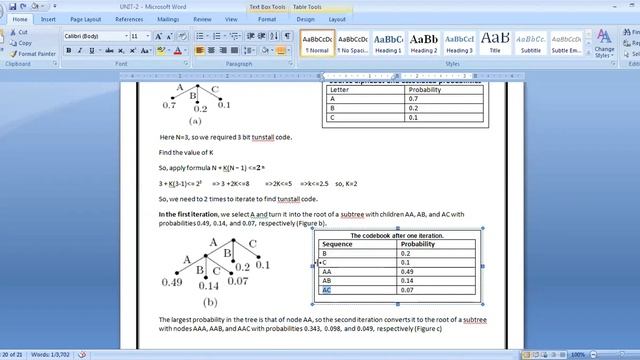The width and height of the screenshot is (640, 360).
Task: Apply strikethrough to selected text
Action: pyautogui.click(x=109, y=51)
